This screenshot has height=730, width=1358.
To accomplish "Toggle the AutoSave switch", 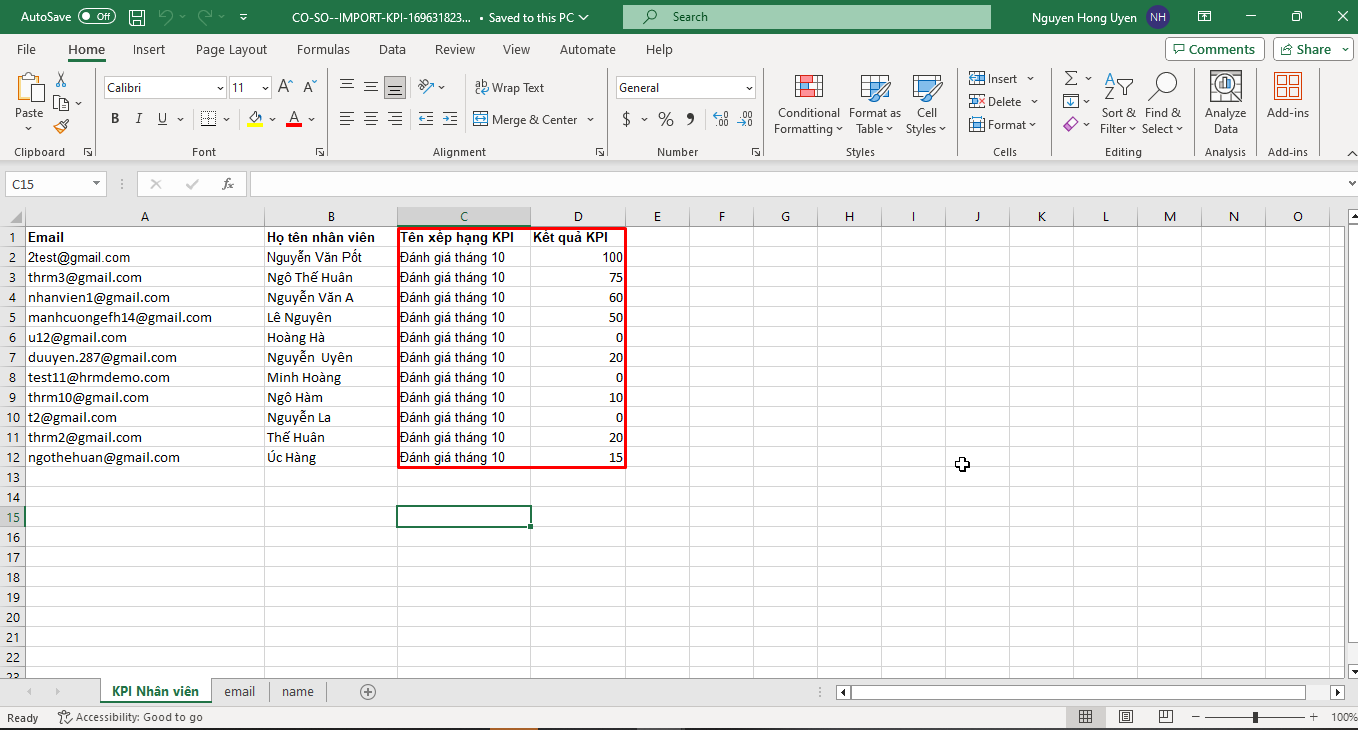I will coord(96,17).
